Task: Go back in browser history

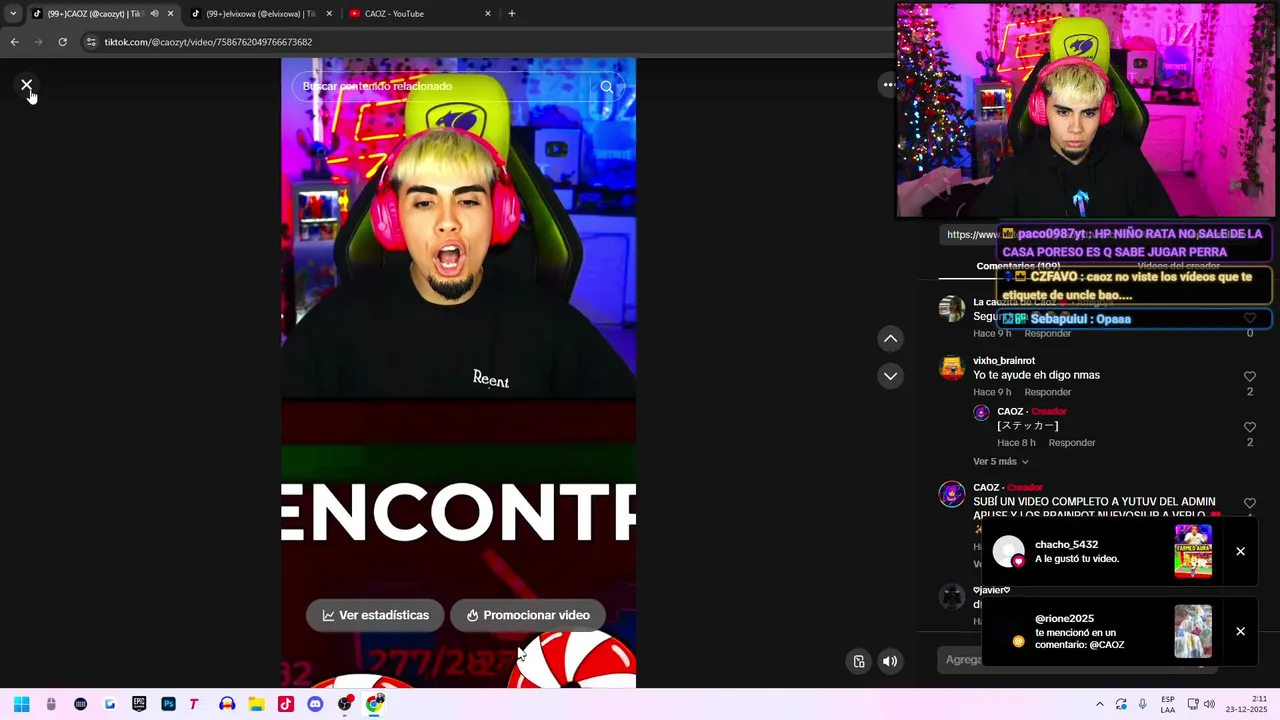Action: click(x=14, y=42)
